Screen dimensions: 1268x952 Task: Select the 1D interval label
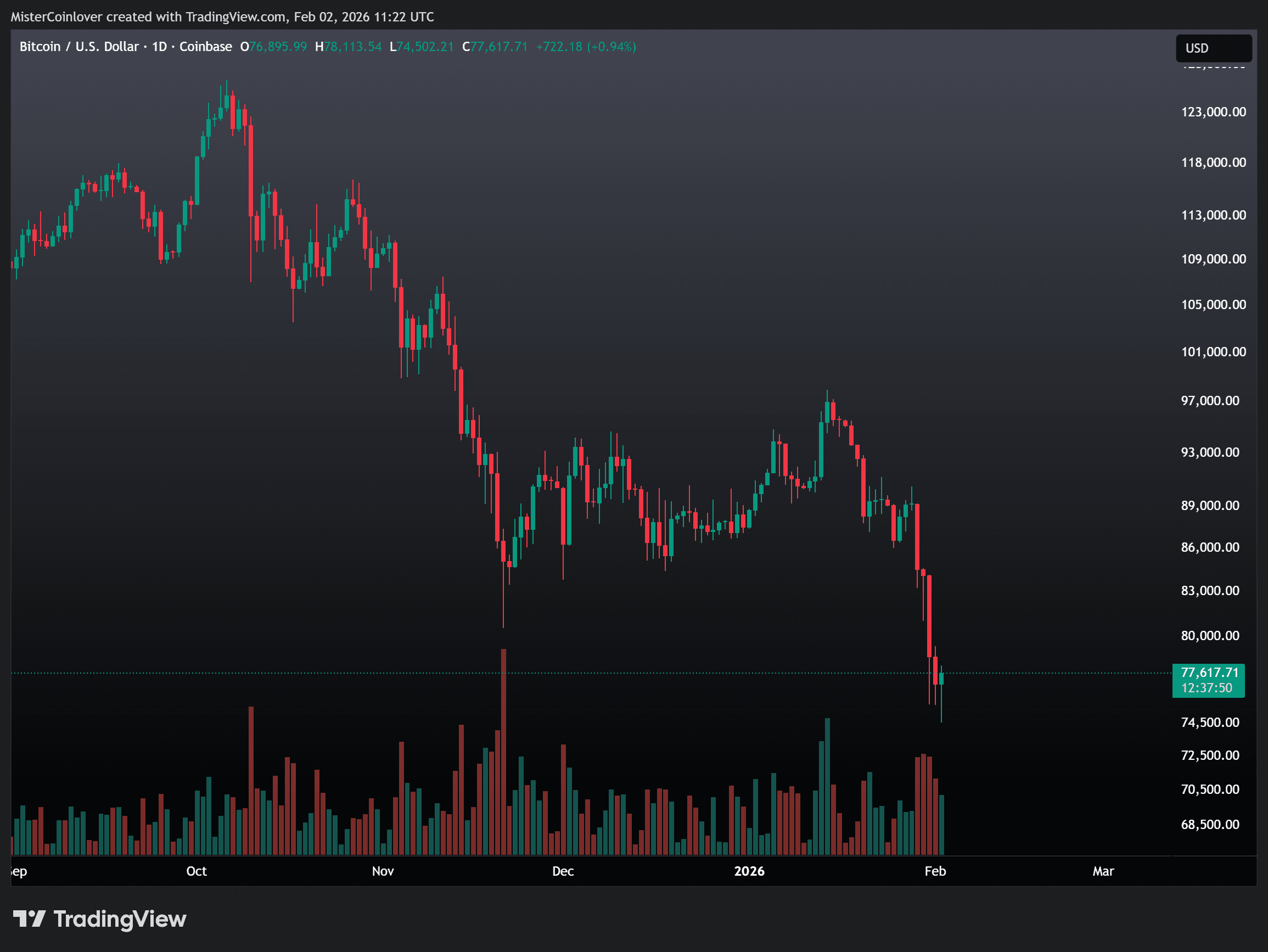[159, 47]
